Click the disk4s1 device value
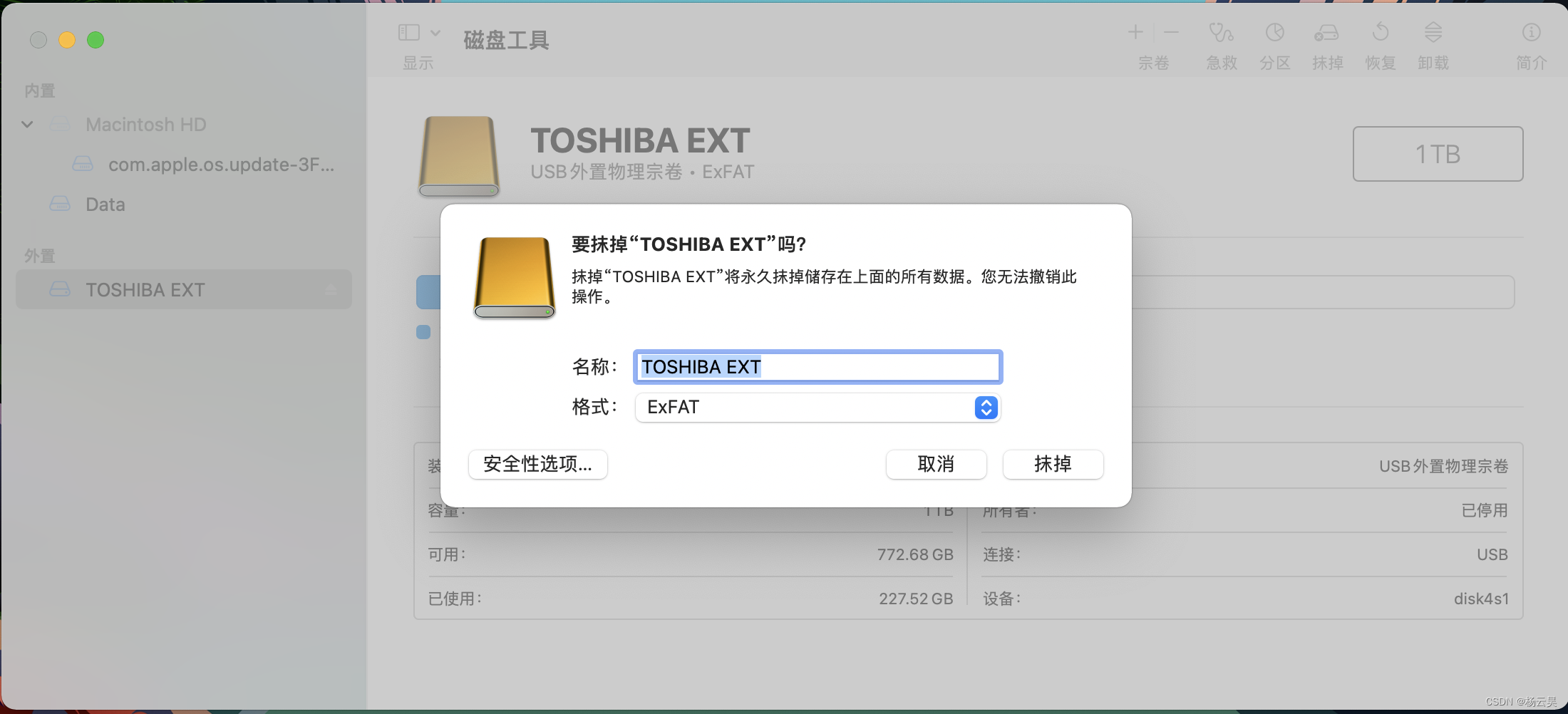 [1481, 599]
